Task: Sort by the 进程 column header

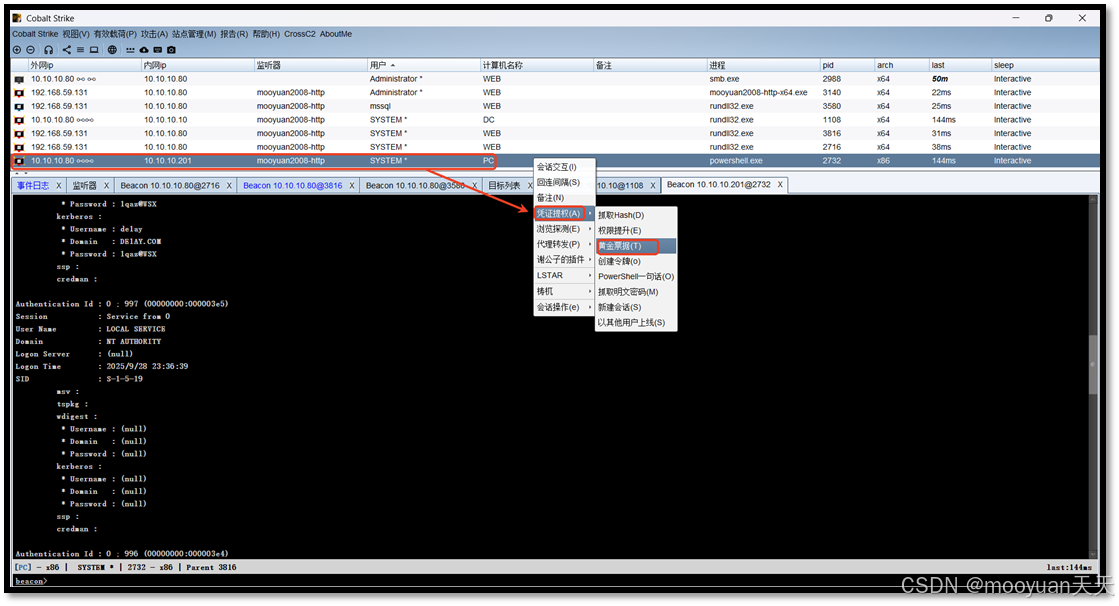Action: [763, 65]
